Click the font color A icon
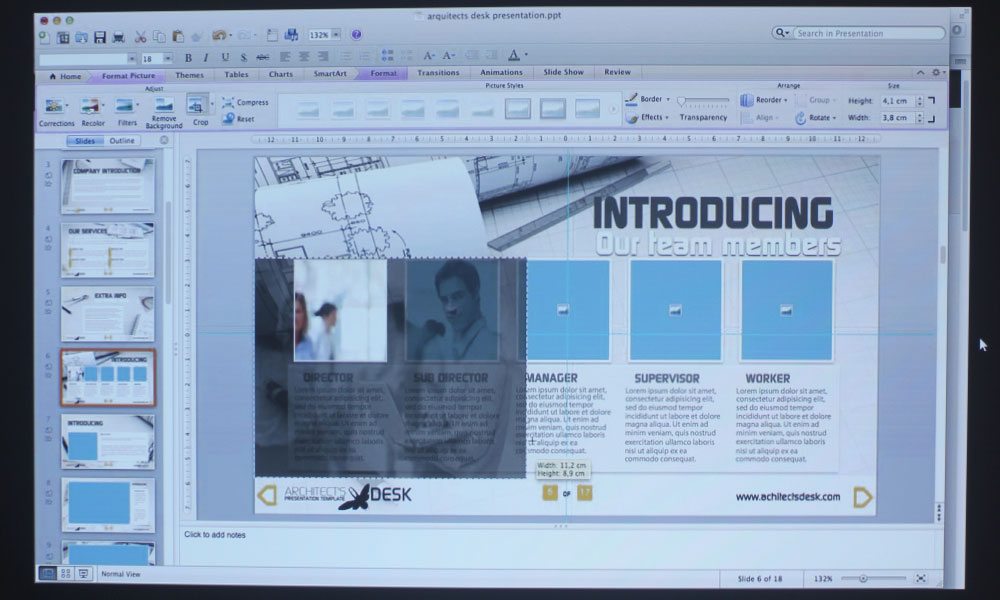Viewport: 1000px width, 600px height. click(513, 55)
